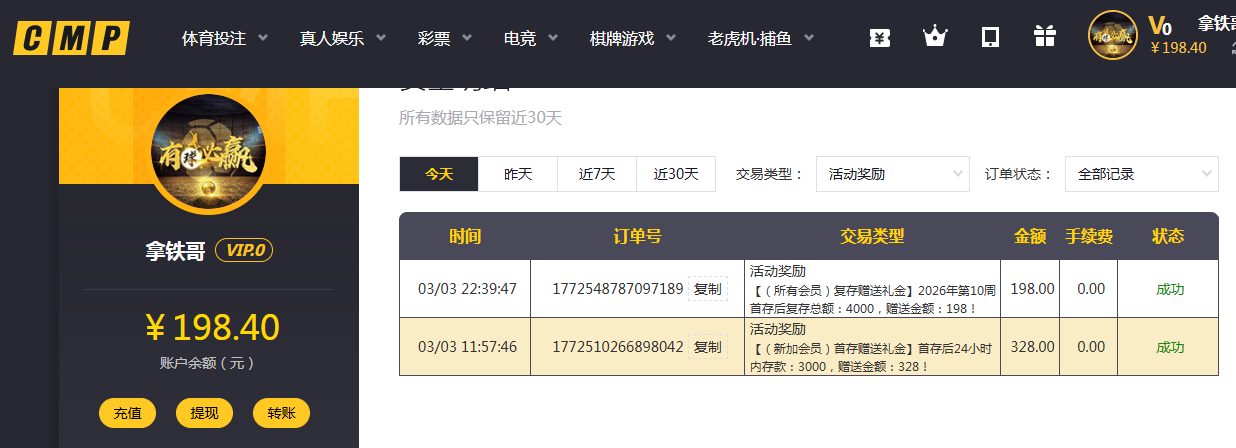This screenshot has height=448, width=1236.
Task: Select the 近30天 date filter tab
Action: (676, 174)
